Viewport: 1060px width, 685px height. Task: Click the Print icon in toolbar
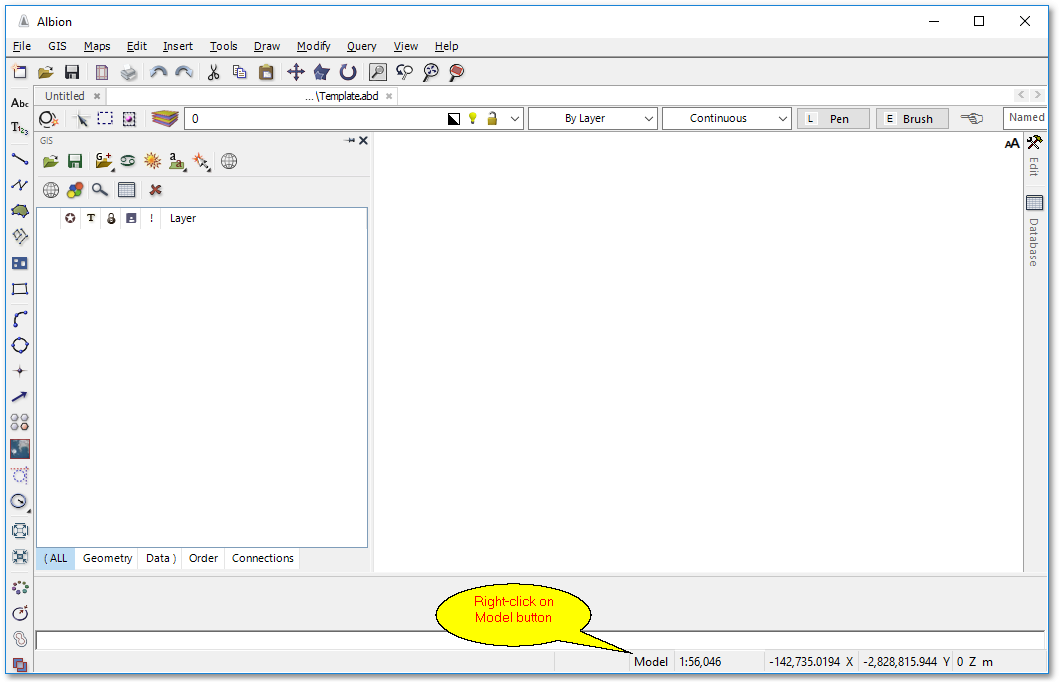[x=128, y=72]
